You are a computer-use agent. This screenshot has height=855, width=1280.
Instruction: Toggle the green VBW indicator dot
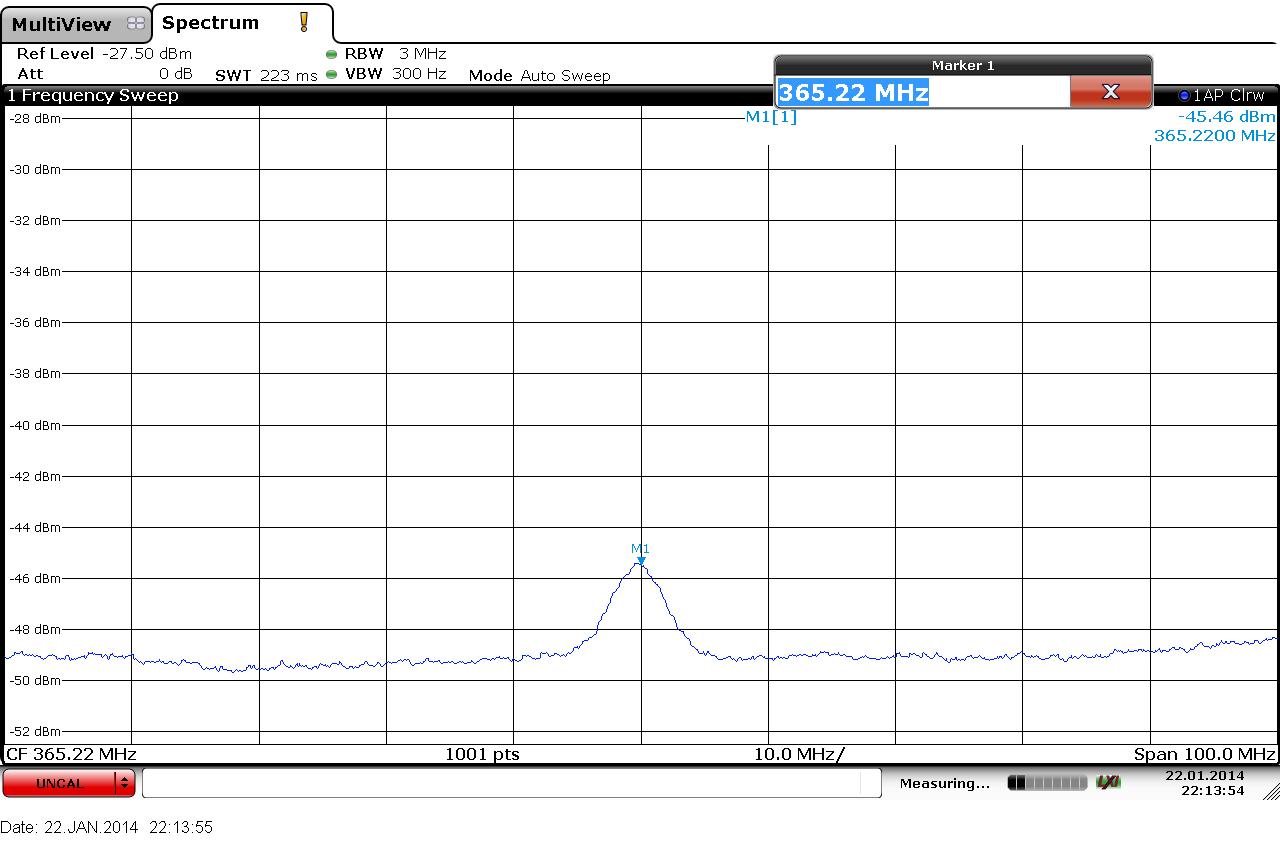click(331, 74)
